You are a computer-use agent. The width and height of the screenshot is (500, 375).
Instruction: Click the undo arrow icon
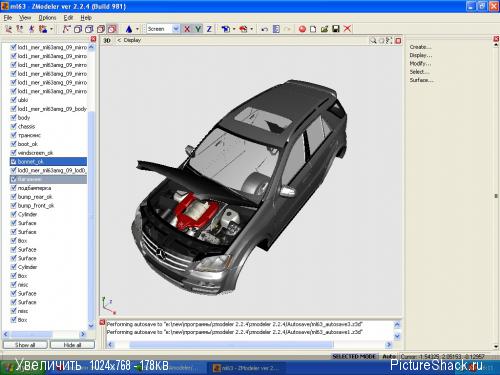pos(264,29)
